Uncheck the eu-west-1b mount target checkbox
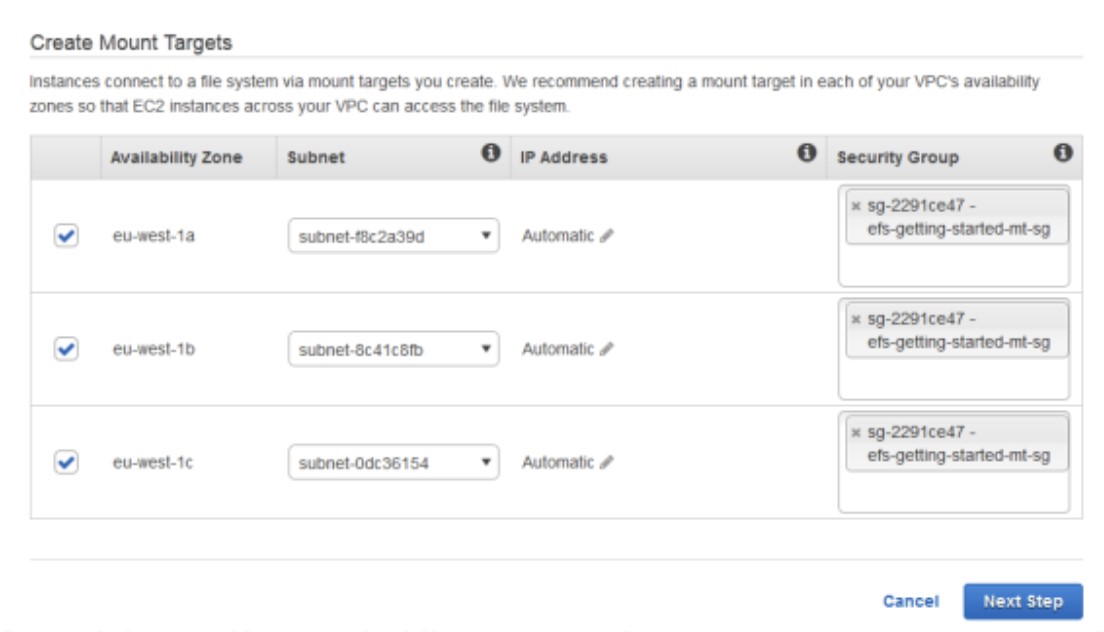 click(65, 349)
